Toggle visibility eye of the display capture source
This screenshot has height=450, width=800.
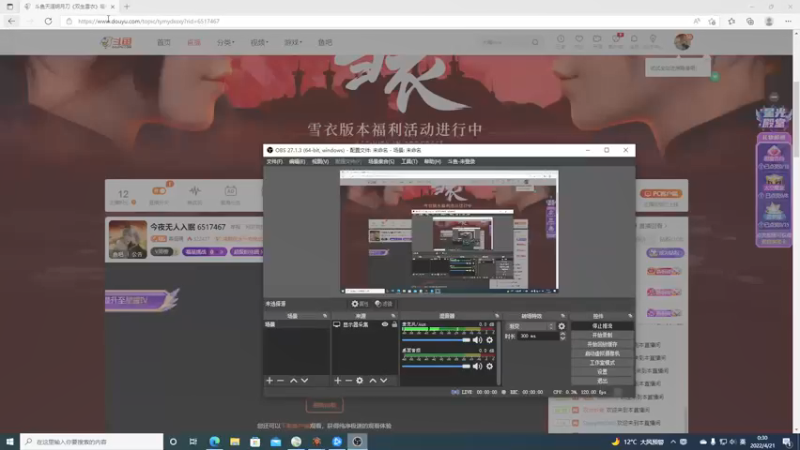pos(385,324)
